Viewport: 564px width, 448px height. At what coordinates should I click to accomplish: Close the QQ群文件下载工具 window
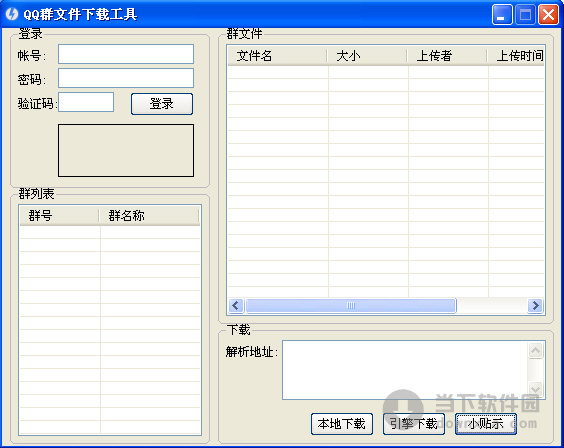coord(548,15)
